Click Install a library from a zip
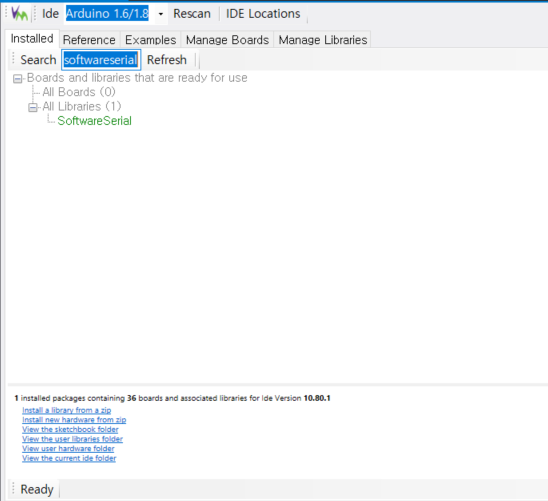Image resolution: width=548 pixels, height=501 pixels. coord(66,410)
